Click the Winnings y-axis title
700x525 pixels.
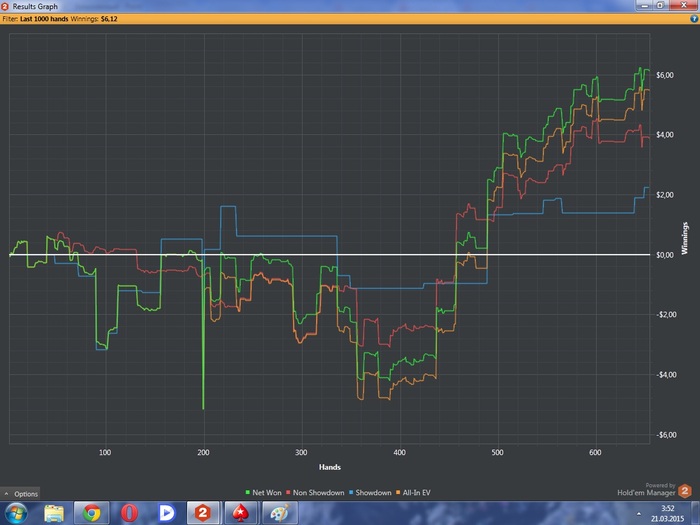click(685, 238)
